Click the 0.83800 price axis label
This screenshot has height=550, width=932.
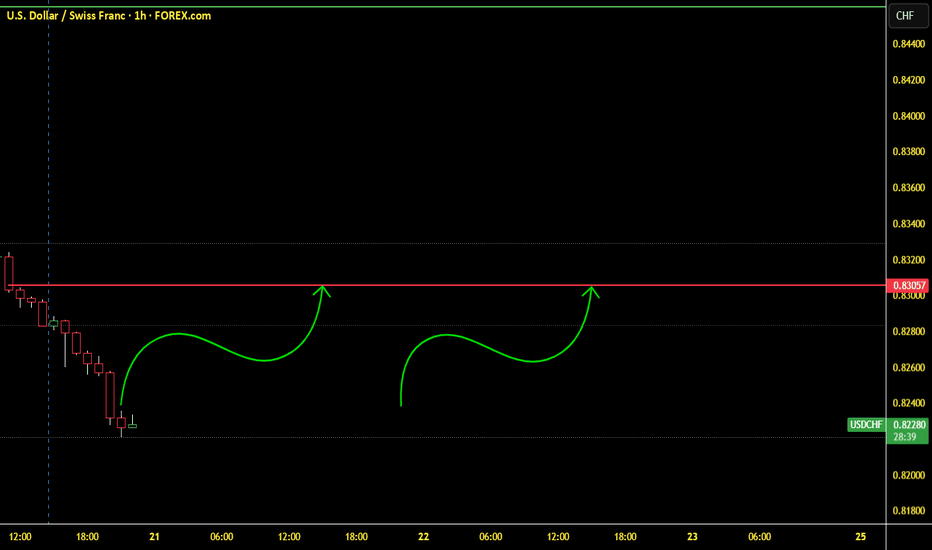(909, 152)
